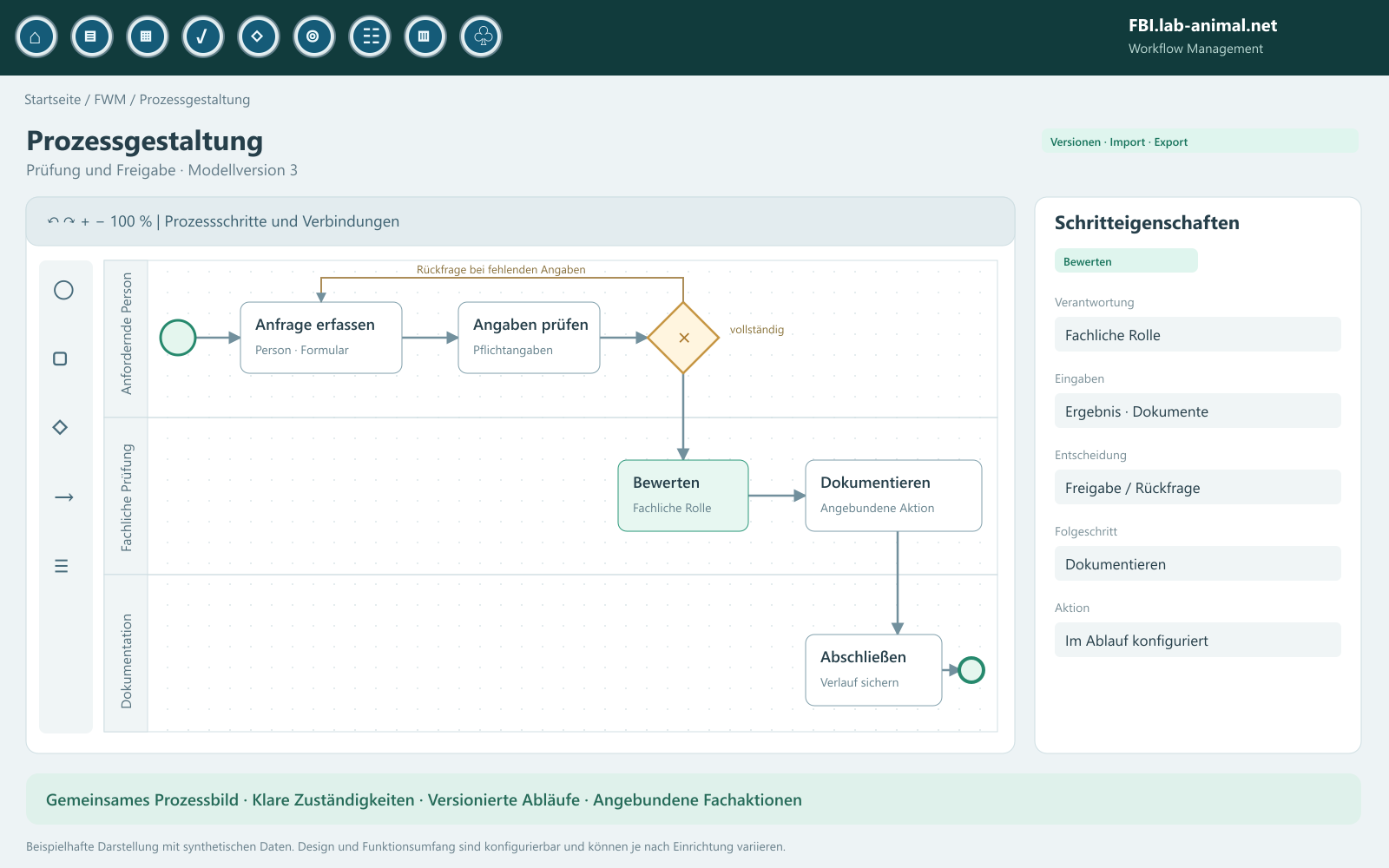
Task: Select the square task tool in palette
Action: click(x=60, y=358)
